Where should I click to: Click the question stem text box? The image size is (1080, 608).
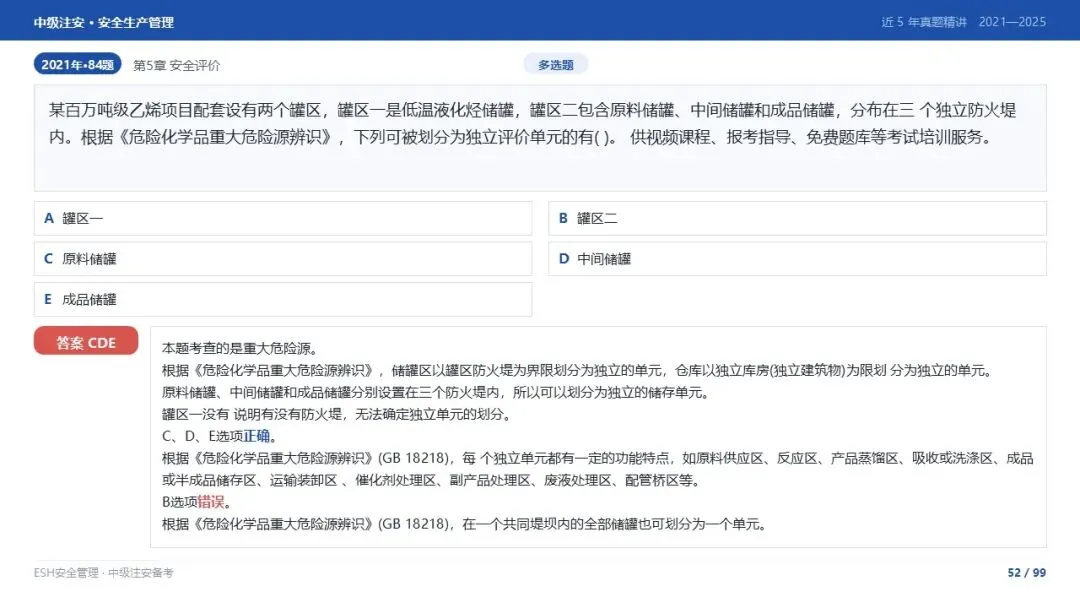540,138
